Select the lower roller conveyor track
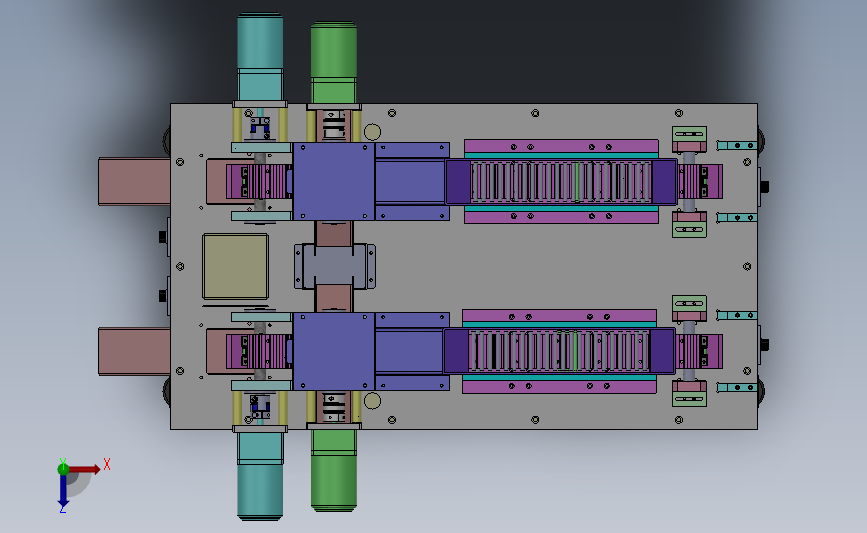Viewport: 867px width, 533px height. pyautogui.click(x=559, y=351)
